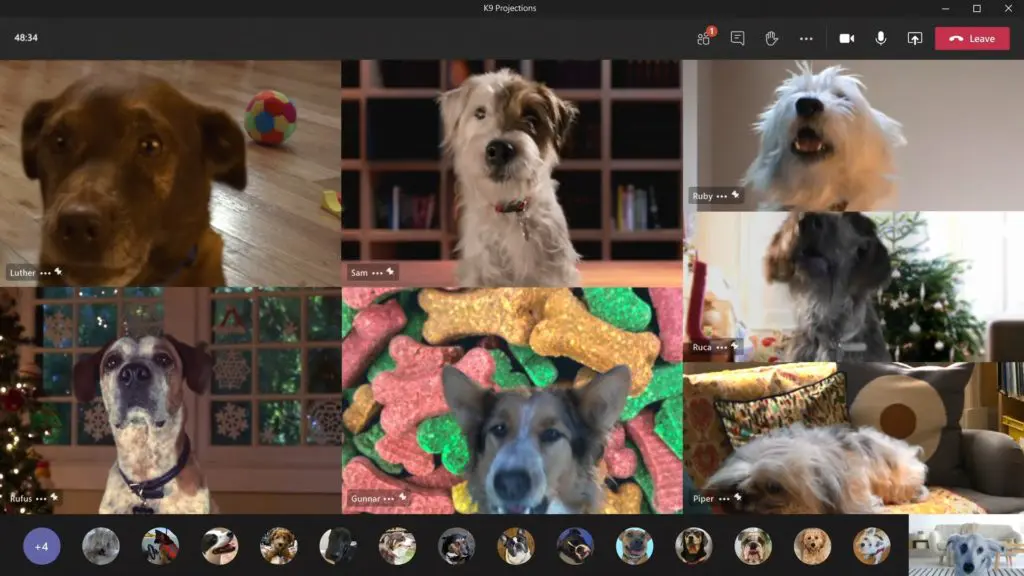Leave the meeting with the red Leave button
The image size is (1024, 576).
coord(972,39)
